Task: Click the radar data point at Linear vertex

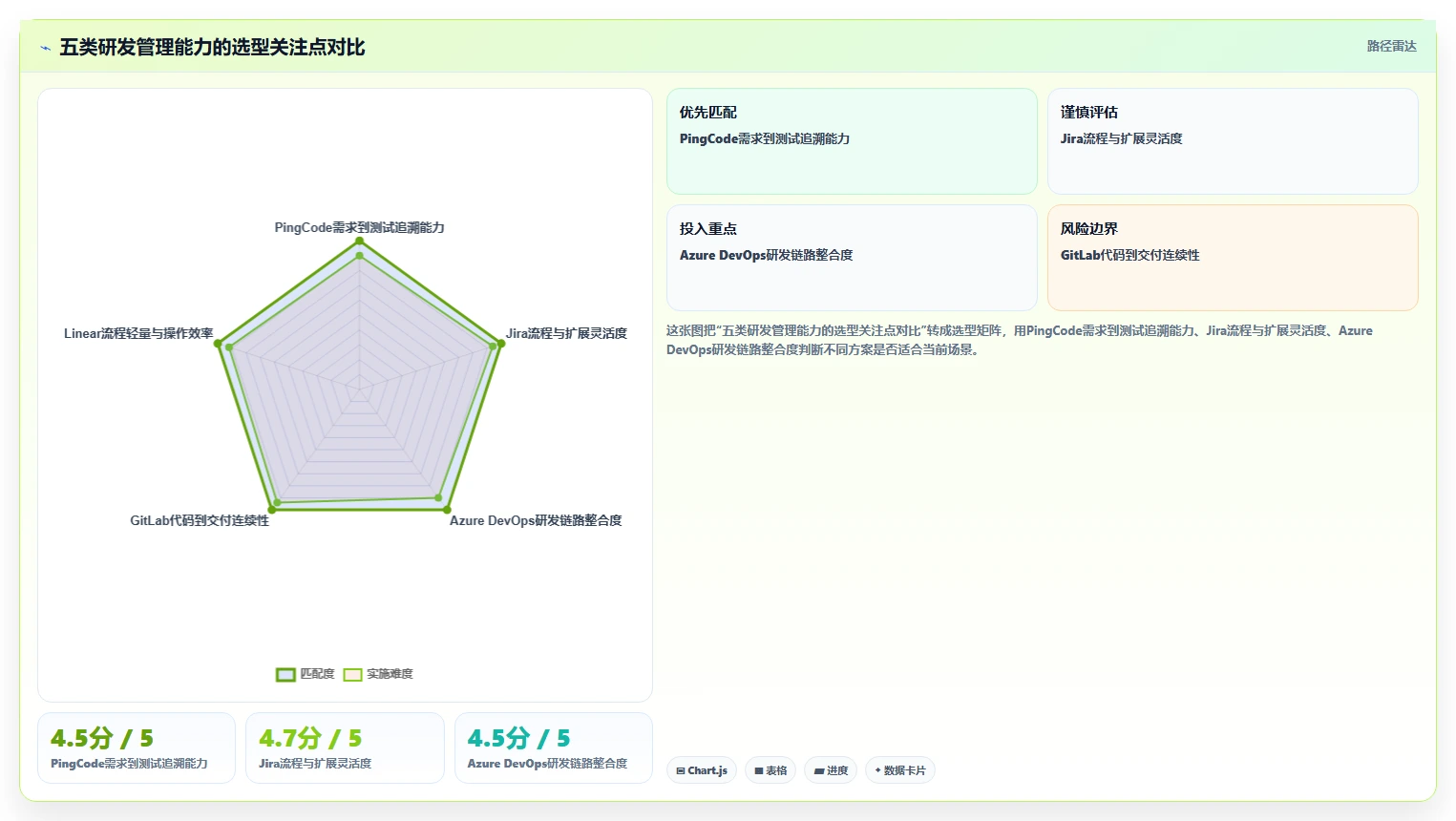Action: tap(218, 343)
